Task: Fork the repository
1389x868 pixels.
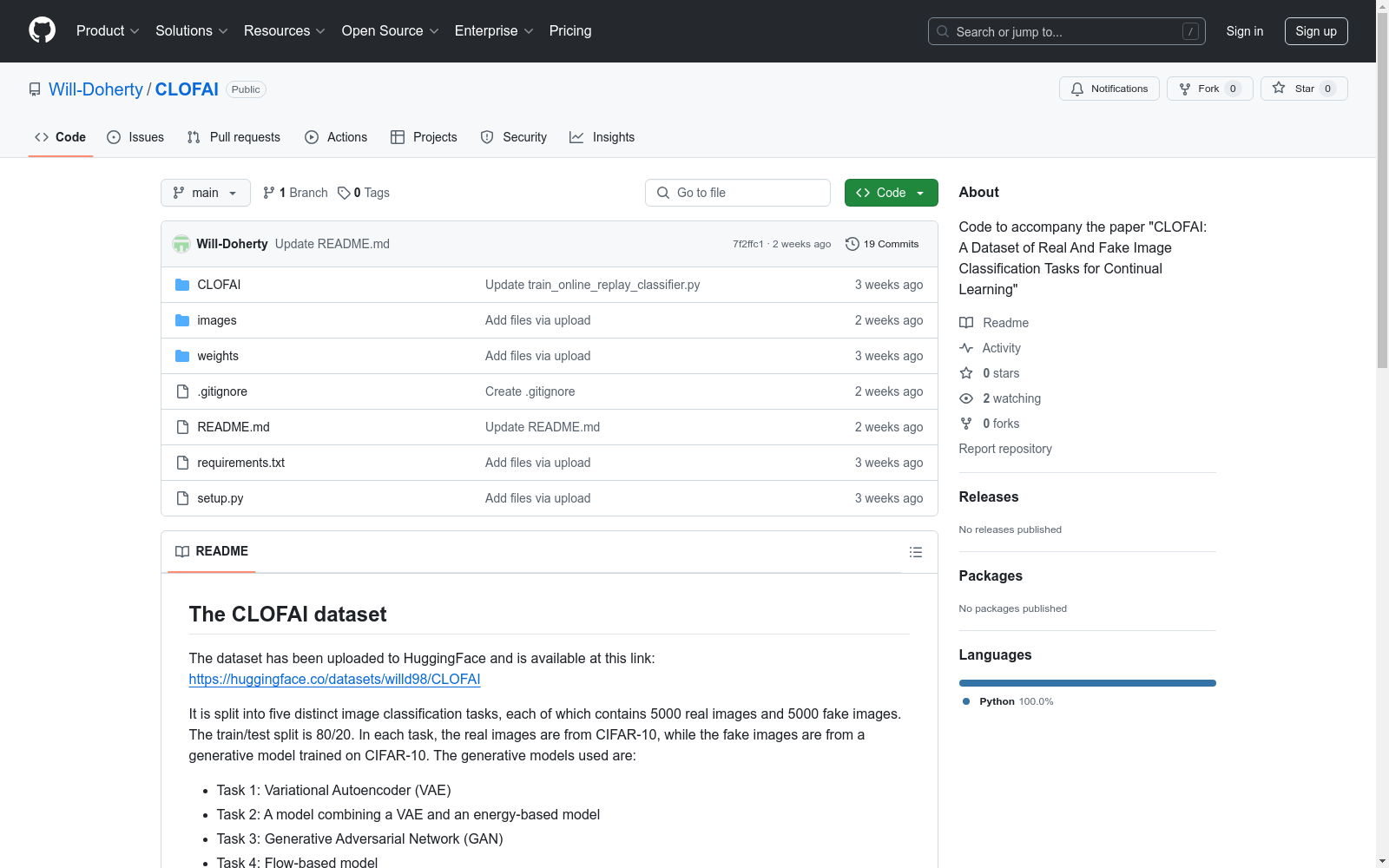Action: coord(1209,89)
